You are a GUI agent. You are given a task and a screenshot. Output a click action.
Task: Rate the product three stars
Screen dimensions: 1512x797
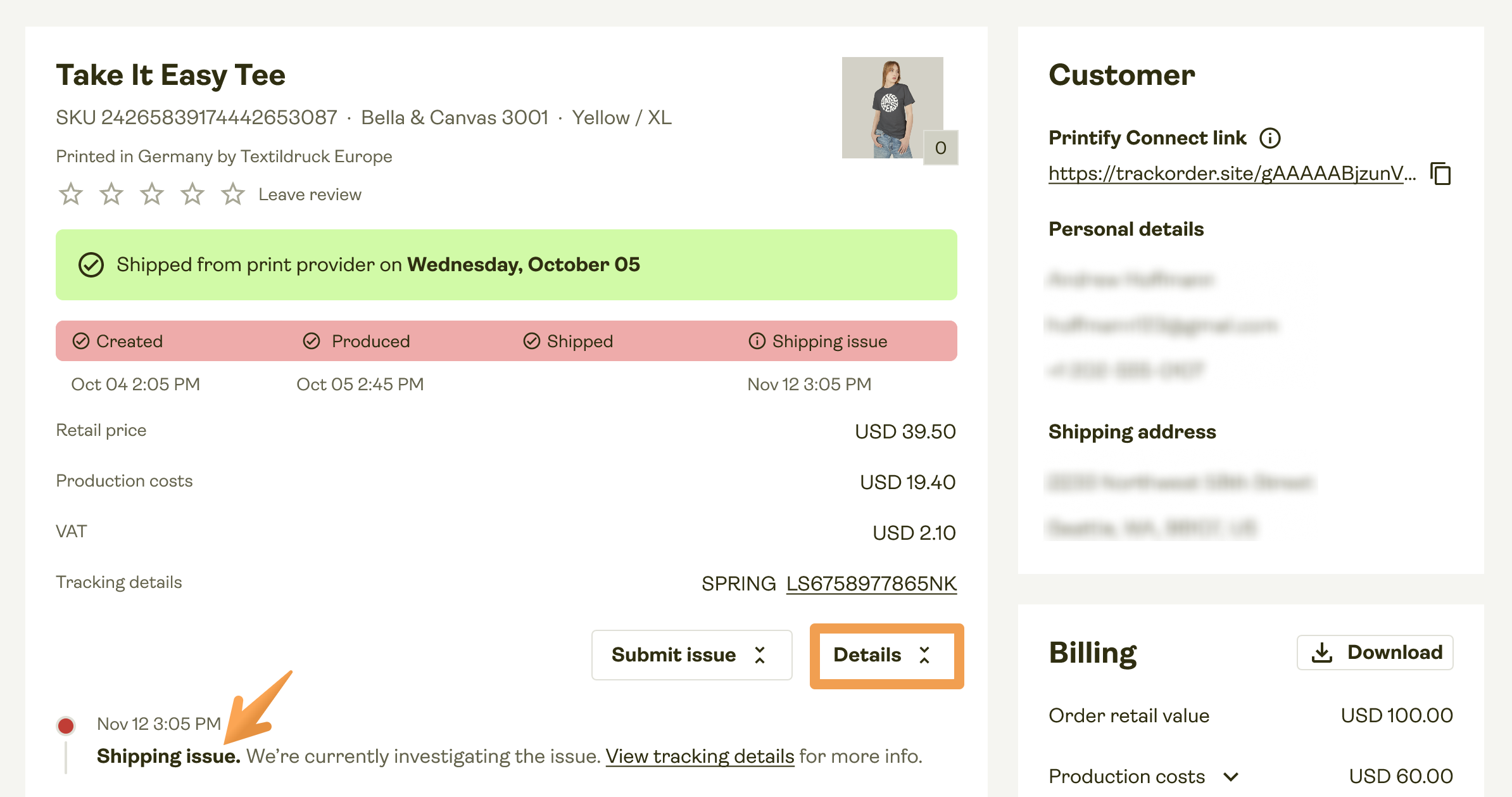[x=152, y=194]
